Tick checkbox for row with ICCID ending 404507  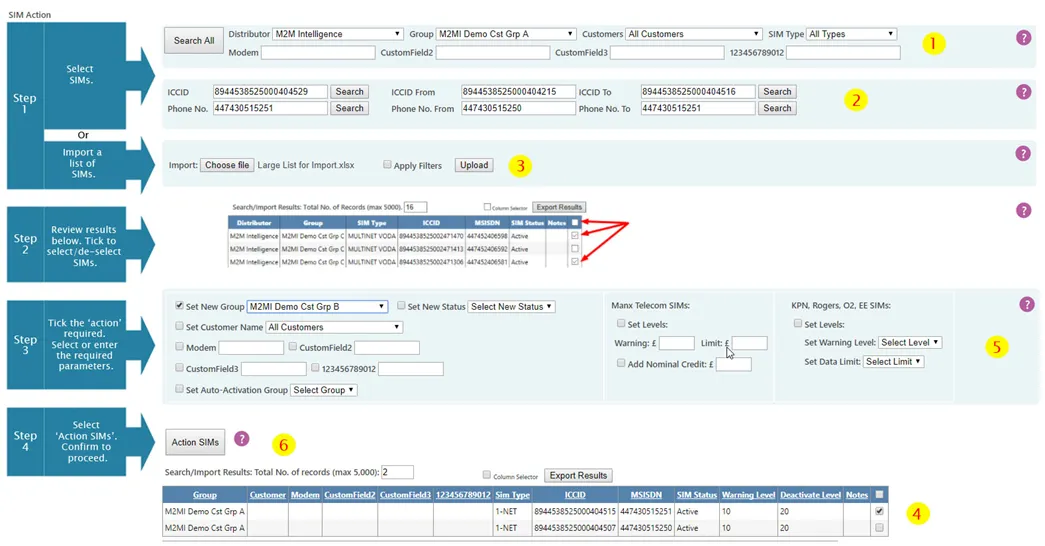(879, 527)
